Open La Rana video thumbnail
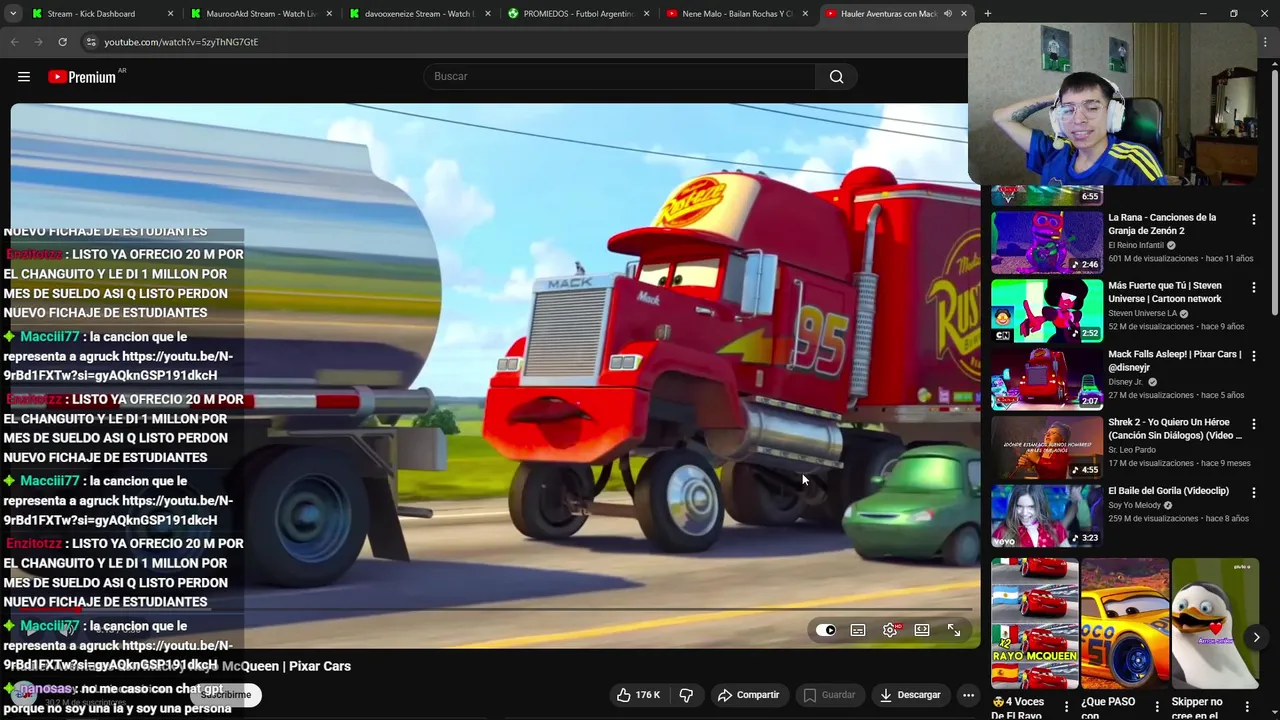1280x720 pixels. click(x=1047, y=241)
